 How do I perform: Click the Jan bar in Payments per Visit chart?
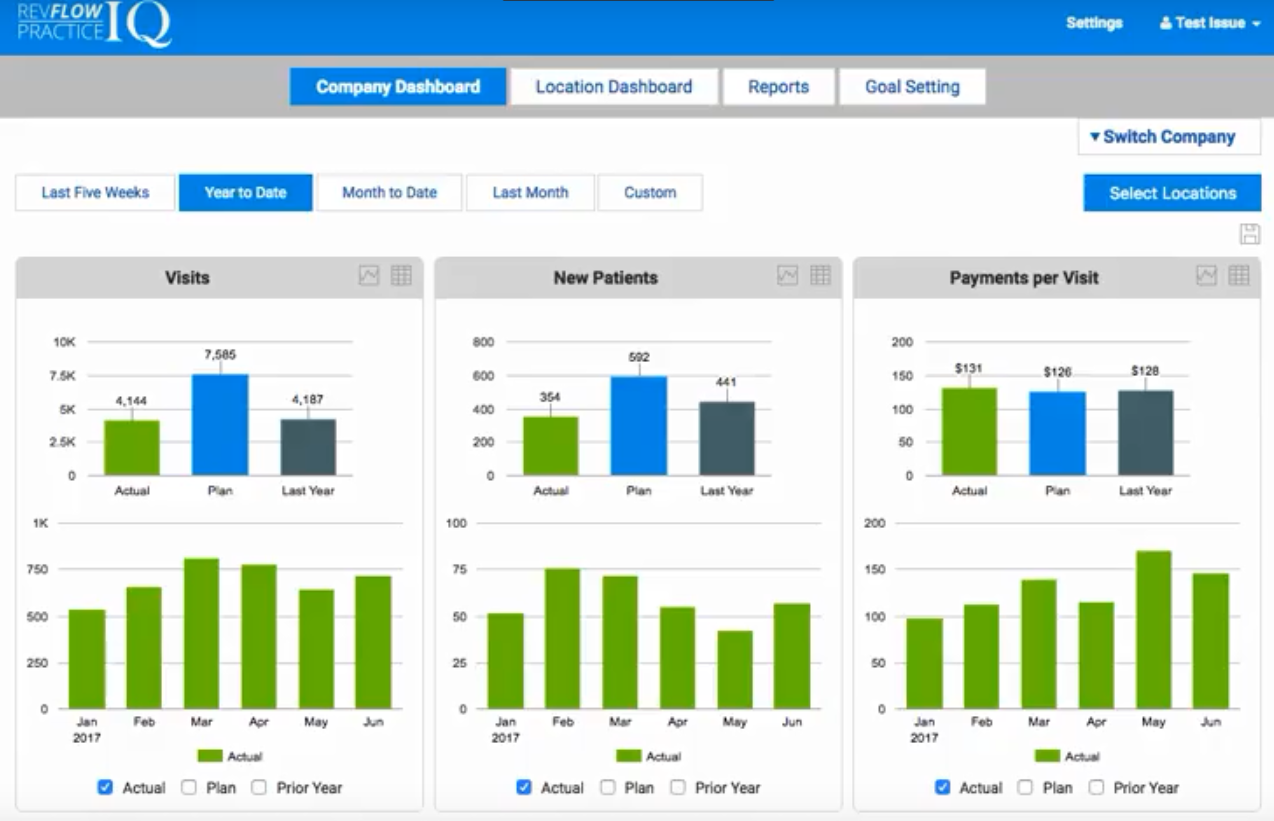tap(924, 663)
